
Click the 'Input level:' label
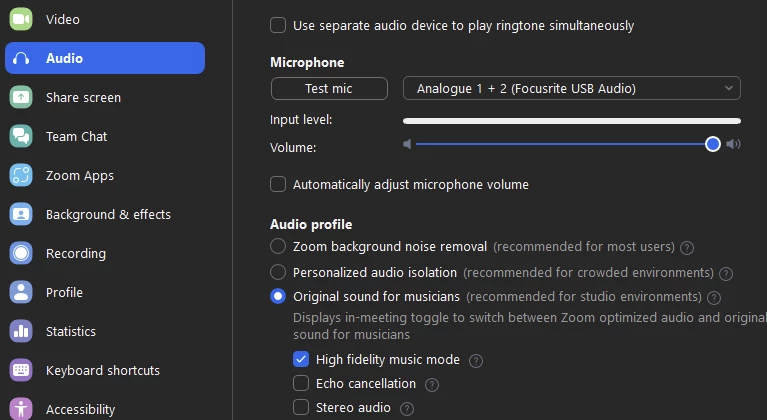pyautogui.click(x=301, y=120)
